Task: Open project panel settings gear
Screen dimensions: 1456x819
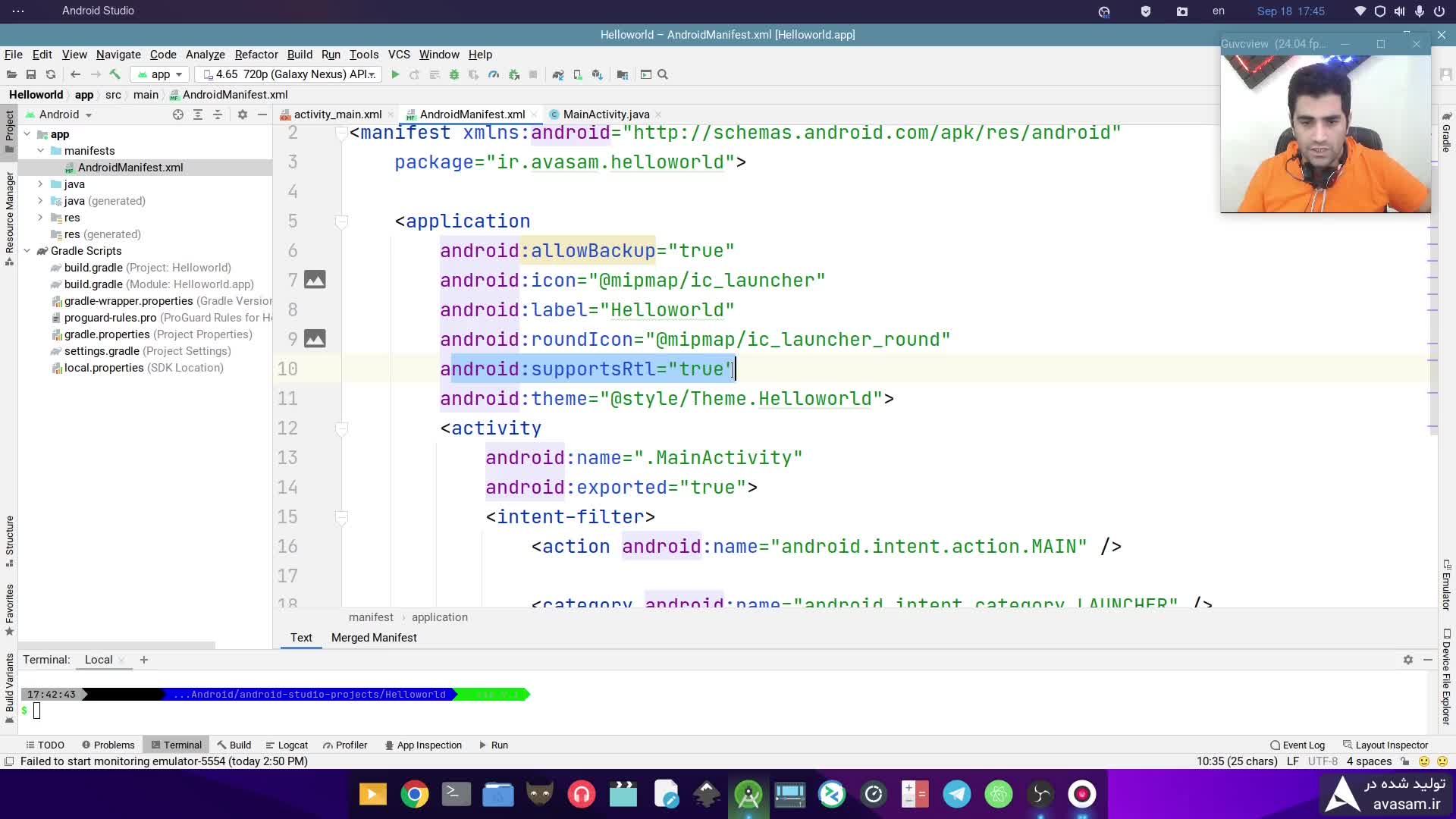Action: click(x=243, y=115)
